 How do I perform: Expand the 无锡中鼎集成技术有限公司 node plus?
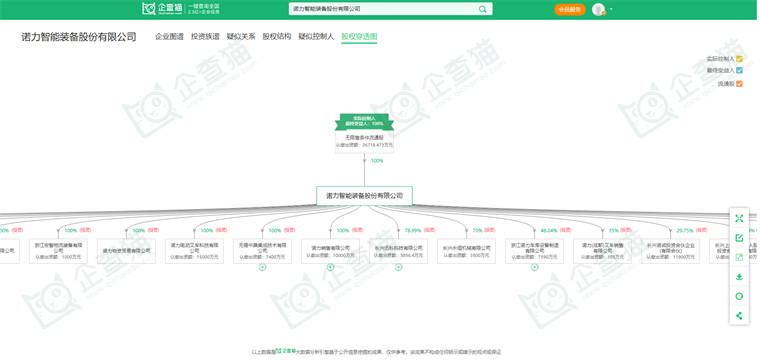click(262, 267)
